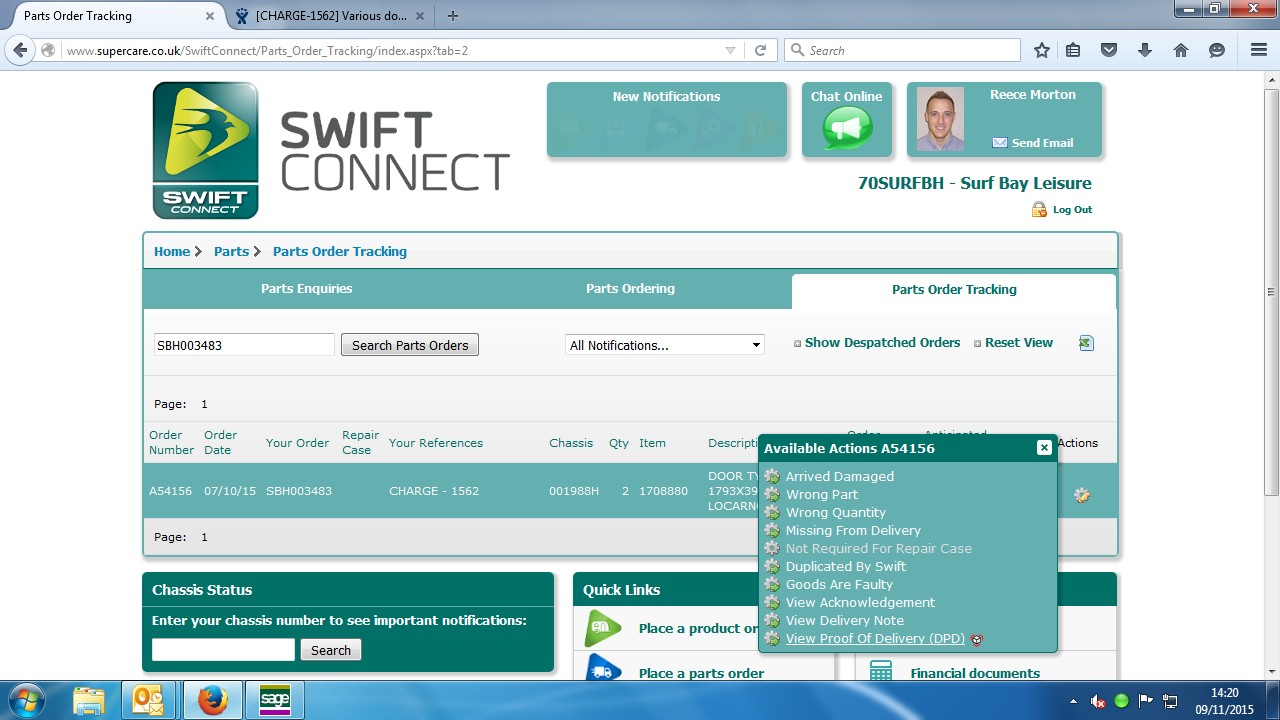The width and height of the screenshot is (1280, 720).
Task: Open actions gear for order A54156
Action: point(1081,495)
